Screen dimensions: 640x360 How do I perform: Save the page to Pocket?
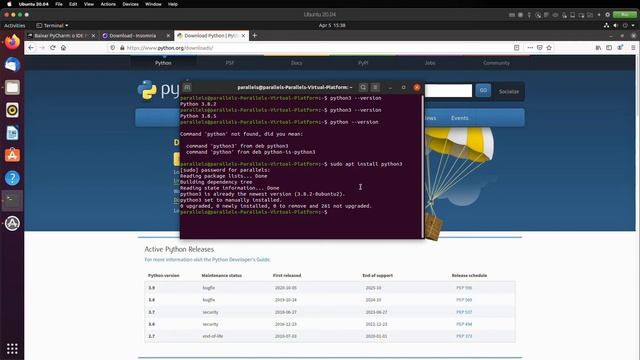point(540,48)
